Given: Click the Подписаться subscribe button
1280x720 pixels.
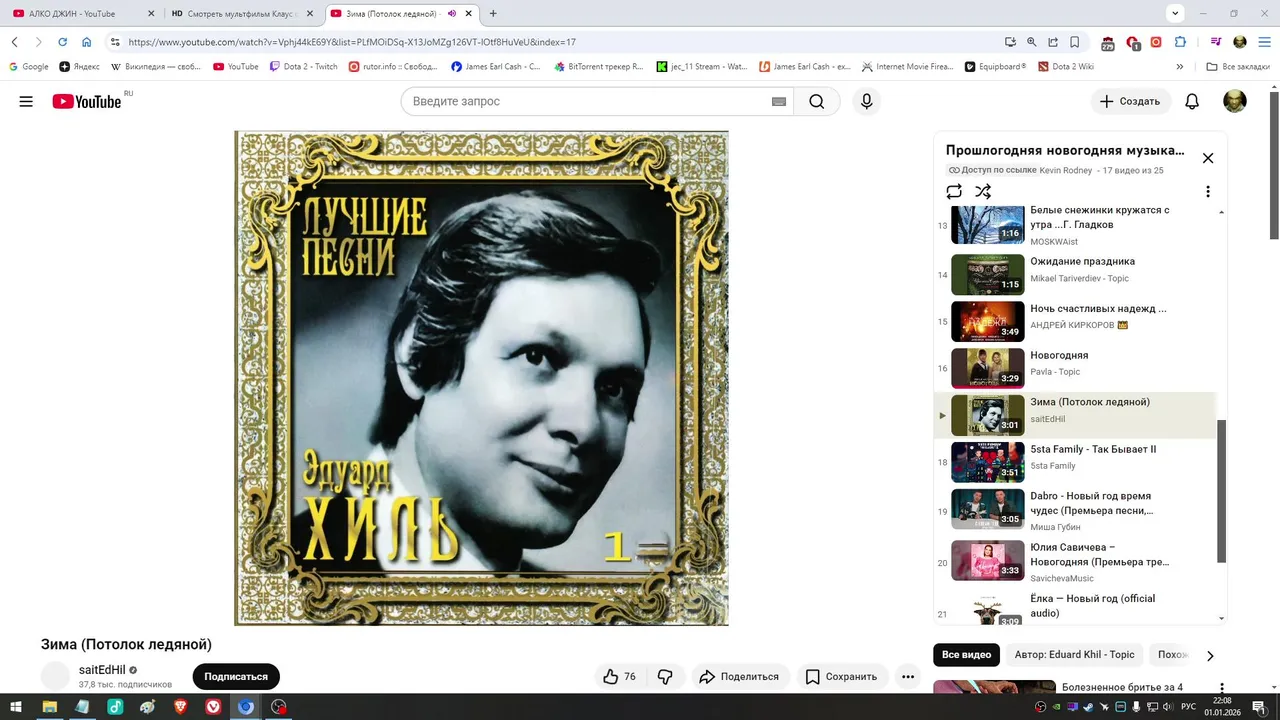Looking at the screenshot, I should click(236, 677).
